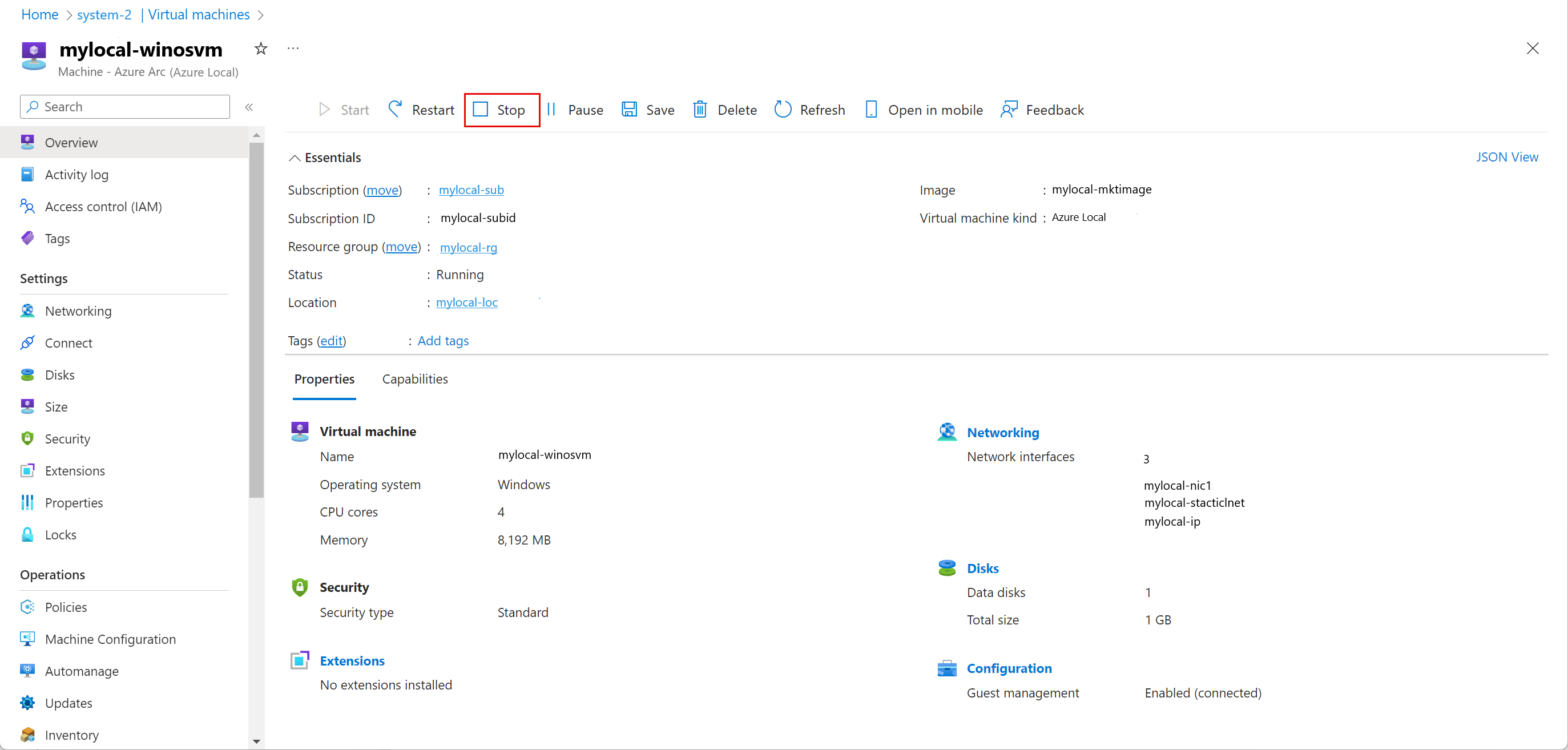Refresh the overview page
Screen dimensions: 1568x750
tap(809, 110)
